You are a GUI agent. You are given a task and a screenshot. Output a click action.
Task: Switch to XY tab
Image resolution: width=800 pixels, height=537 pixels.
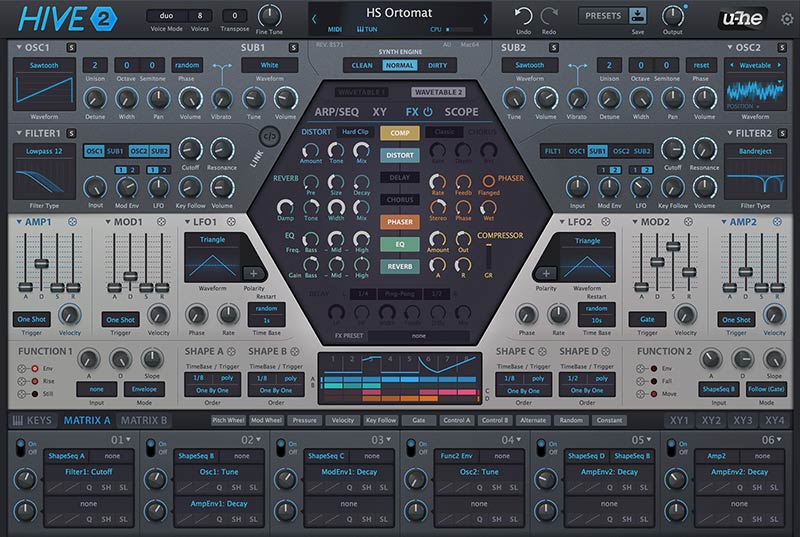pos(379,112)
